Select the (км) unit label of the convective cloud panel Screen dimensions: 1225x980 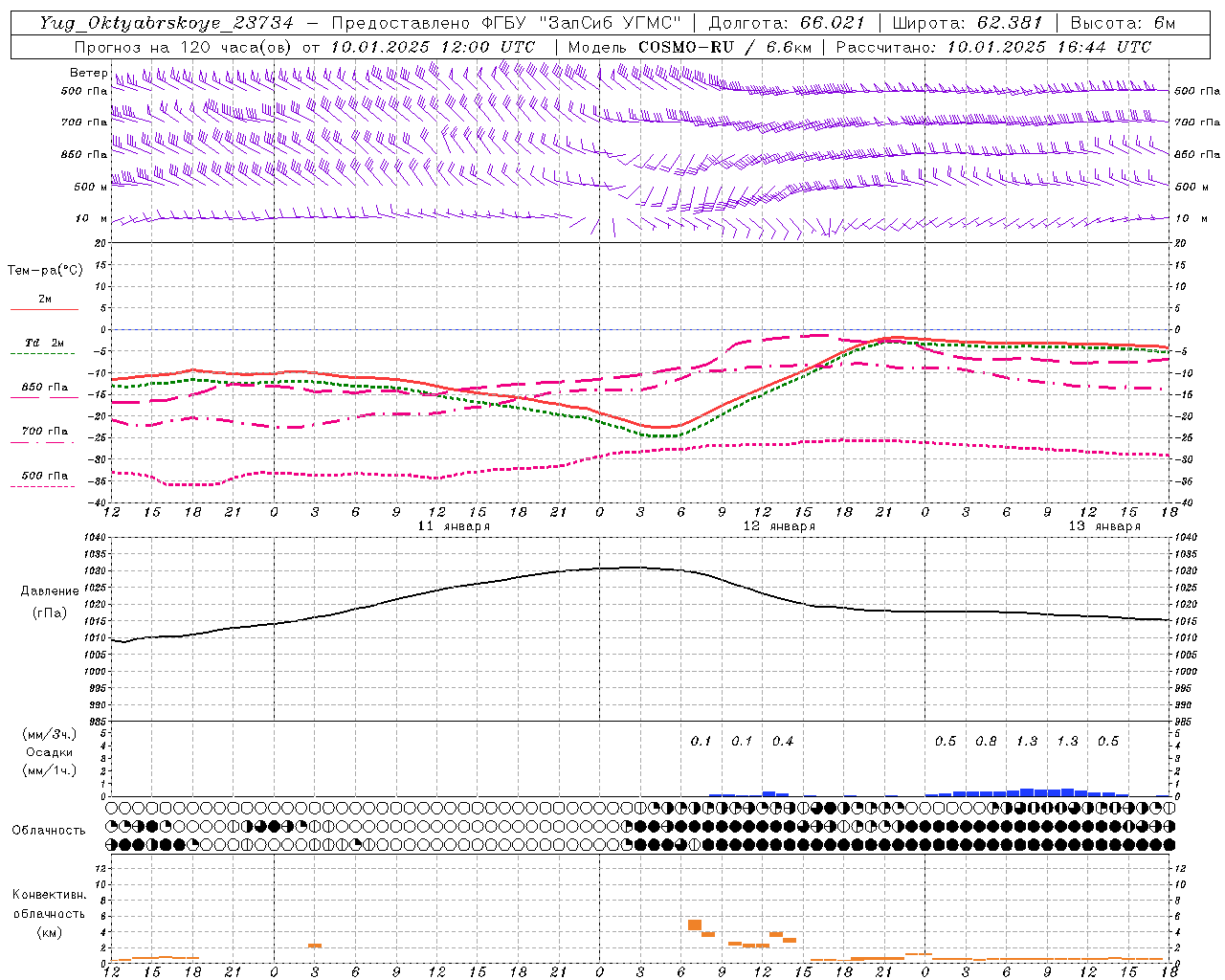[49, 932]
